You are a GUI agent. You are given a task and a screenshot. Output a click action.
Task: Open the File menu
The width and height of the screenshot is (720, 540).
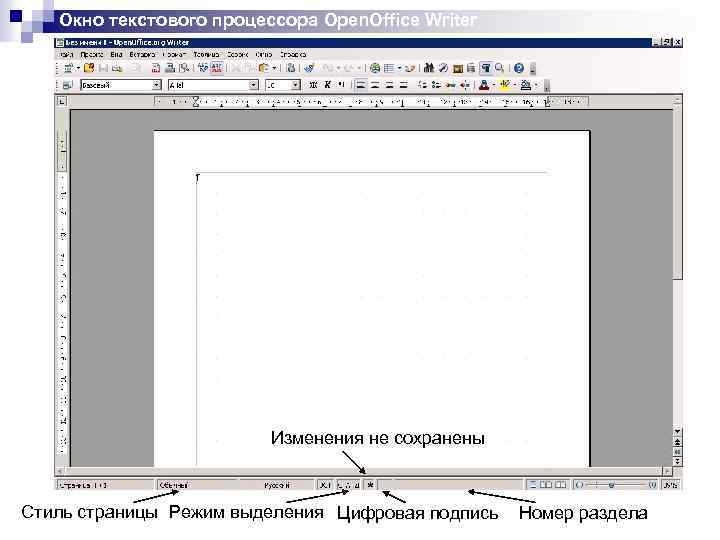click(x=66, y=54)
